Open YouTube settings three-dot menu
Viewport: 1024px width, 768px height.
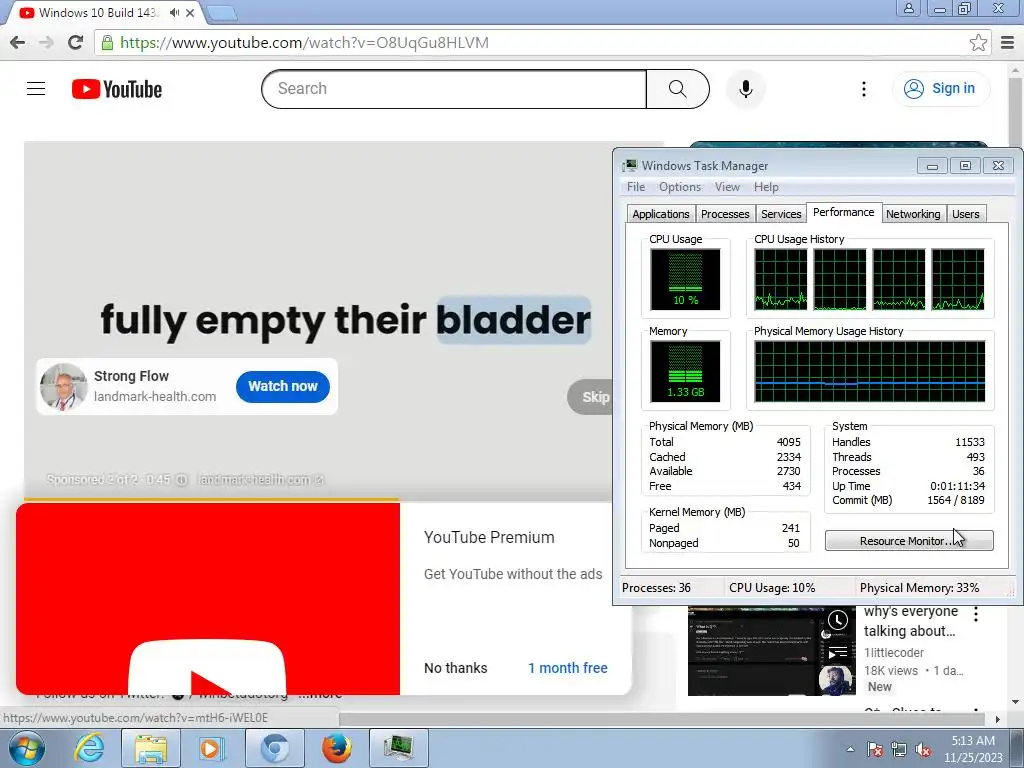863,89
